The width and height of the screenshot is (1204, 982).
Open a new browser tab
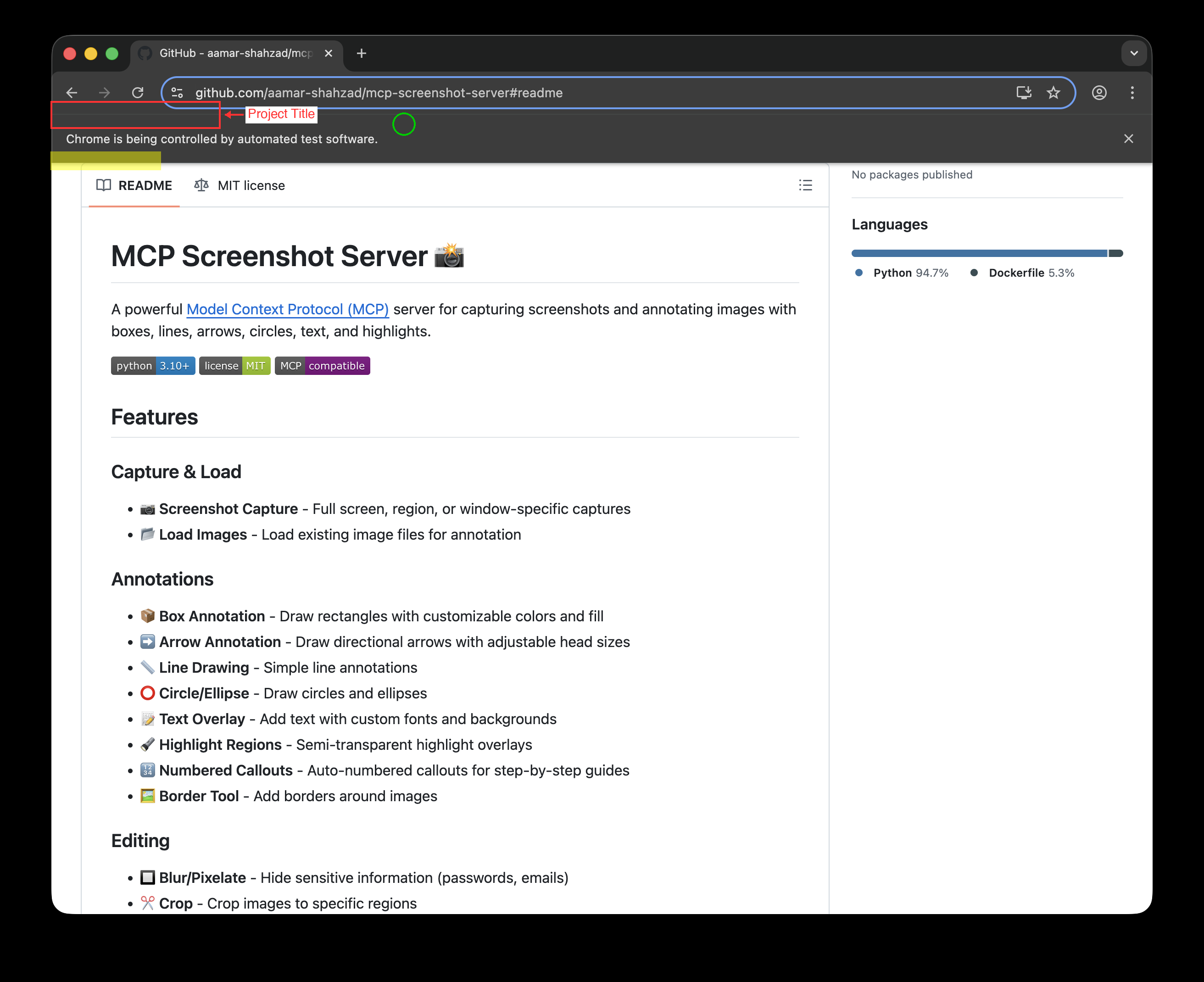pyautogui.click(x=362, y=53)
